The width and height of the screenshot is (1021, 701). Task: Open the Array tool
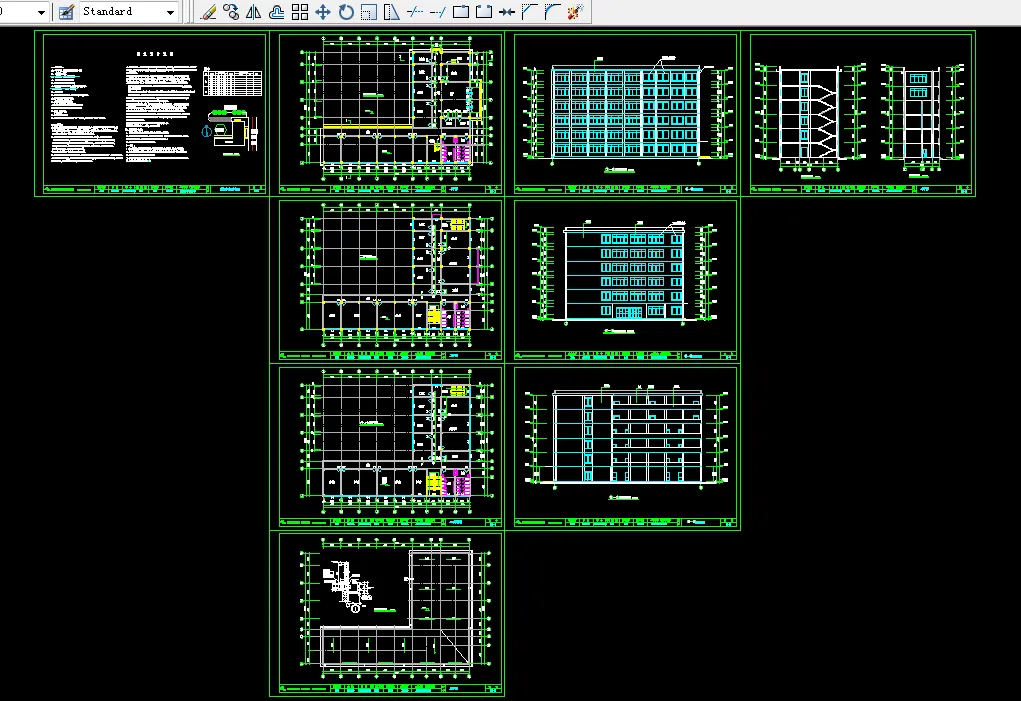[300, 12]
